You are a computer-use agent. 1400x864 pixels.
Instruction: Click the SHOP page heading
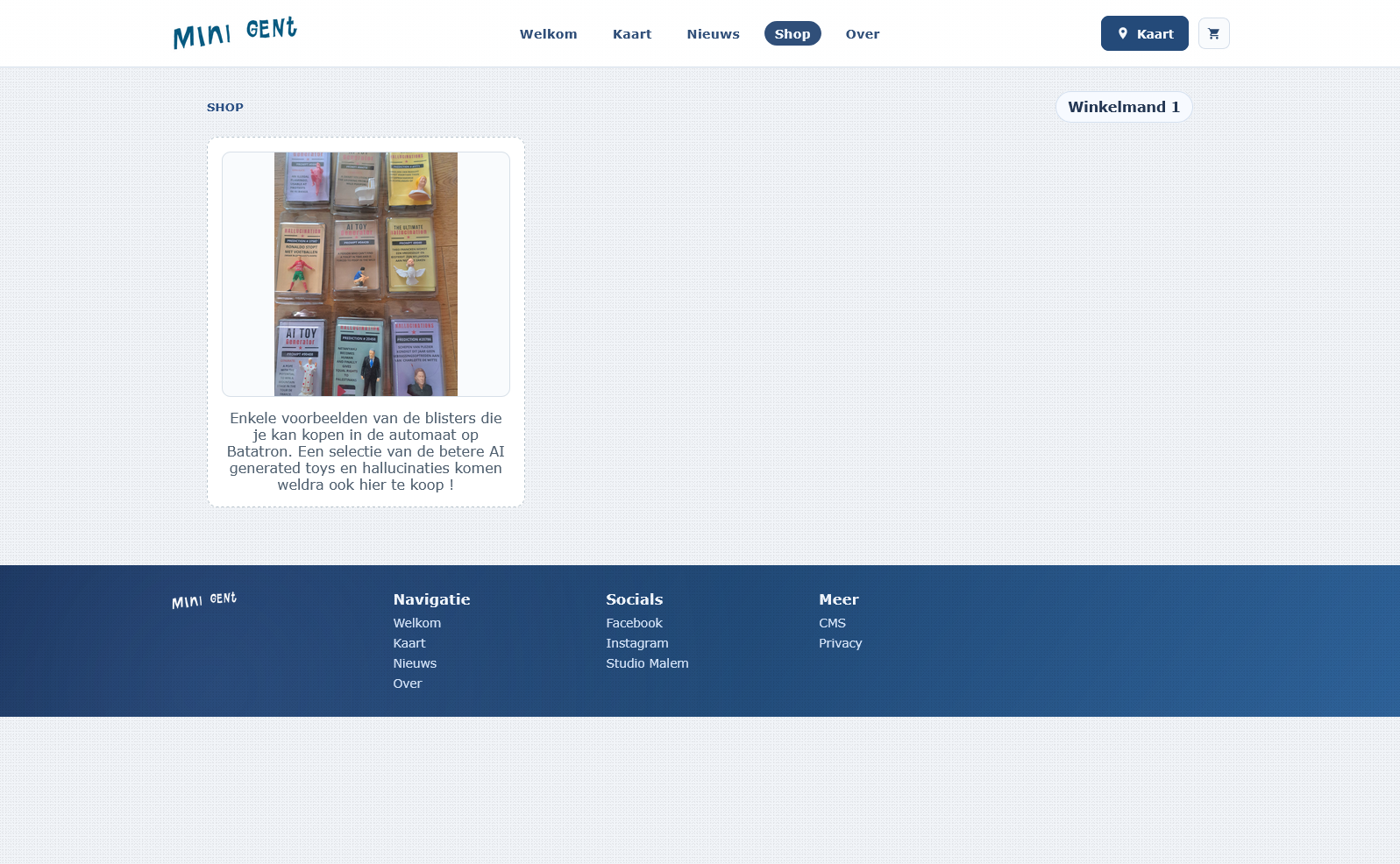tap(225, 108)
